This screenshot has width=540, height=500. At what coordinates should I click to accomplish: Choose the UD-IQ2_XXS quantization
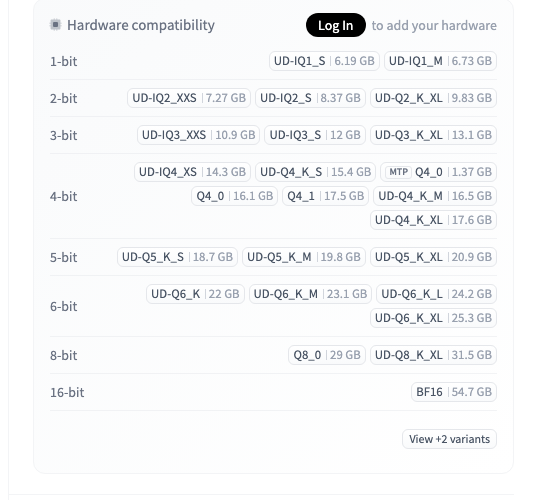click(x=189, y=98)
